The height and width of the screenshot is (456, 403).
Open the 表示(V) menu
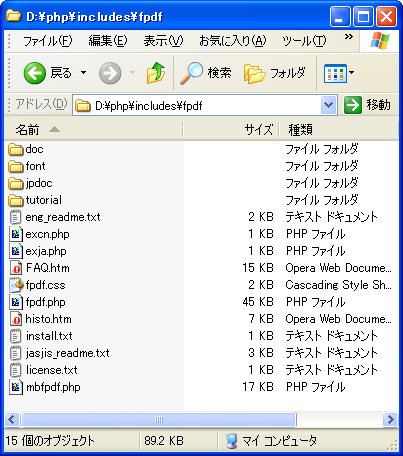pos(163,41)
